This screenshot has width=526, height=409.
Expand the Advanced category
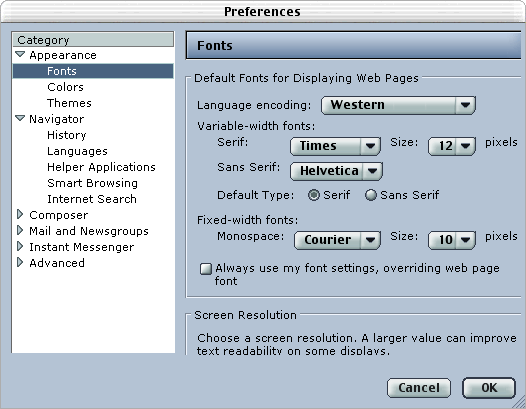[20, 262]
